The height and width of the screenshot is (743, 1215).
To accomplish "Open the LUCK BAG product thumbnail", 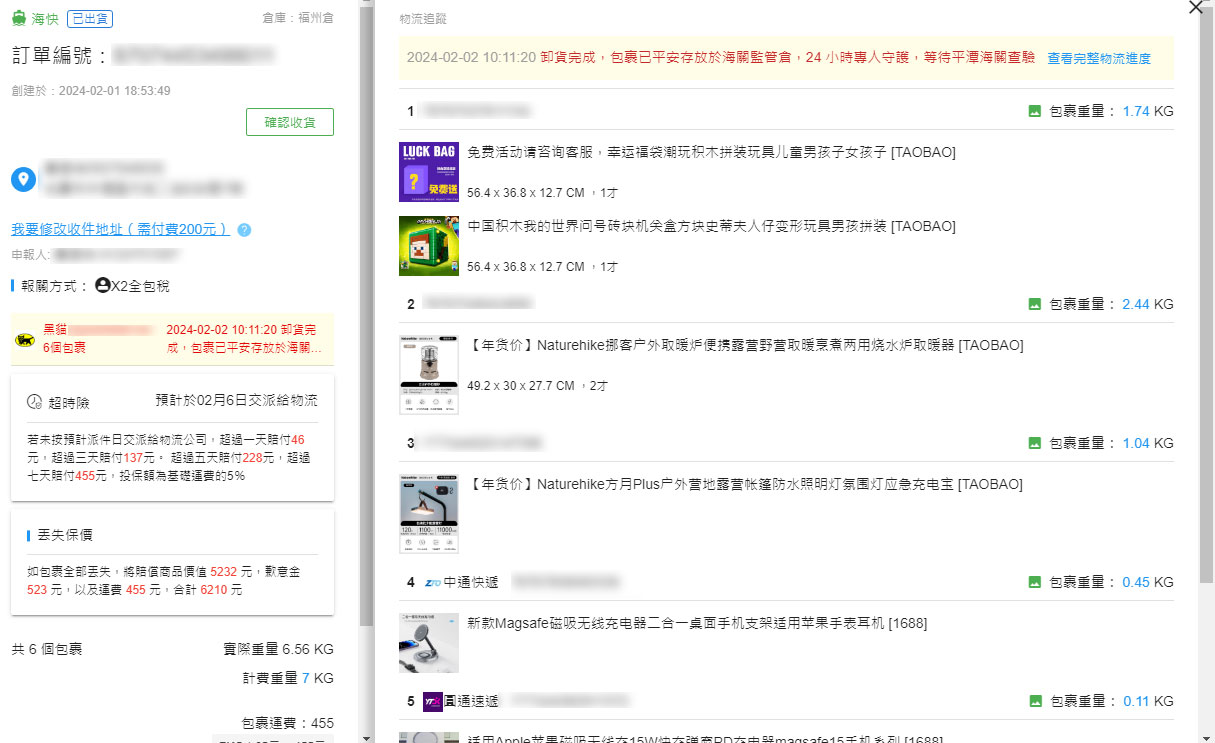I will [428, 171].
